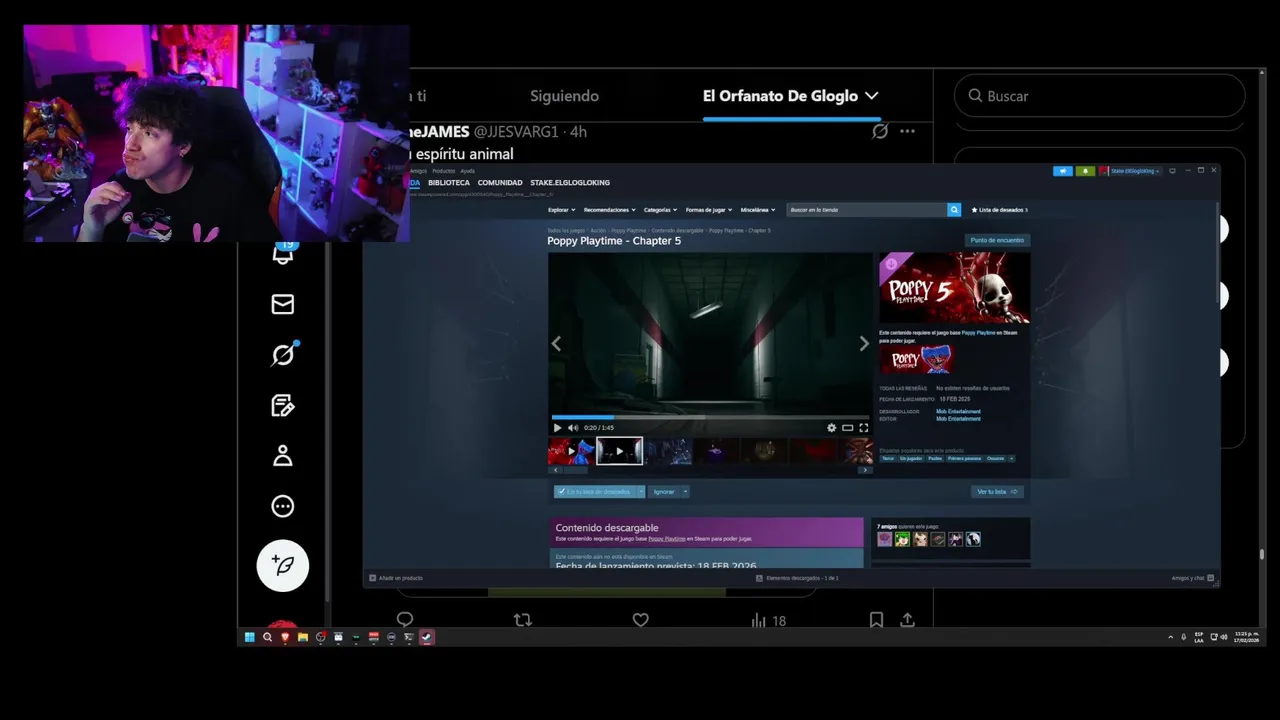
Task: Open the Categorías store menu
Action: pyautogui.click(x=660, y=210)
